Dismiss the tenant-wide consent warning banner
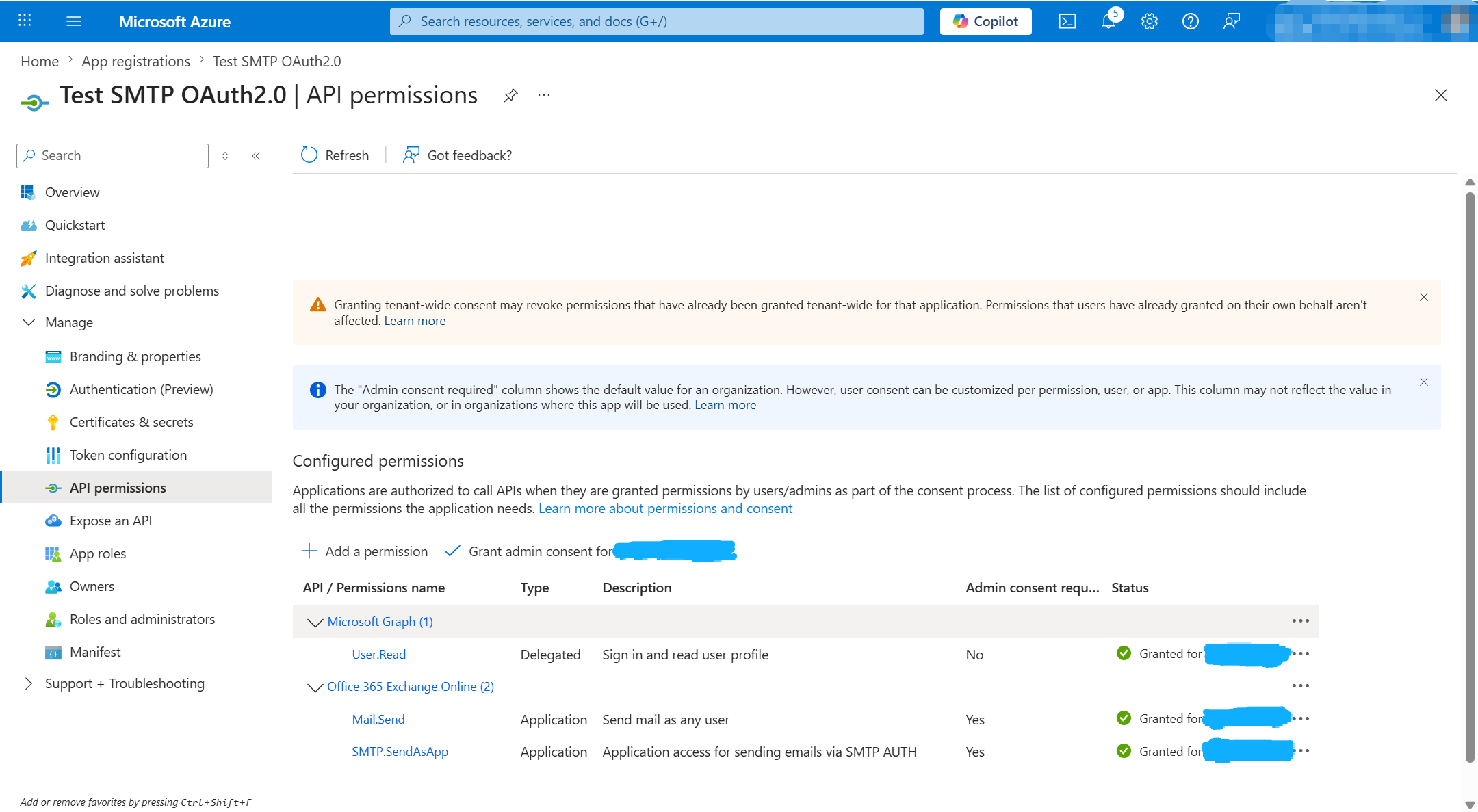This screenshot has width=1478, height=812. click(x=1424, y=297)
